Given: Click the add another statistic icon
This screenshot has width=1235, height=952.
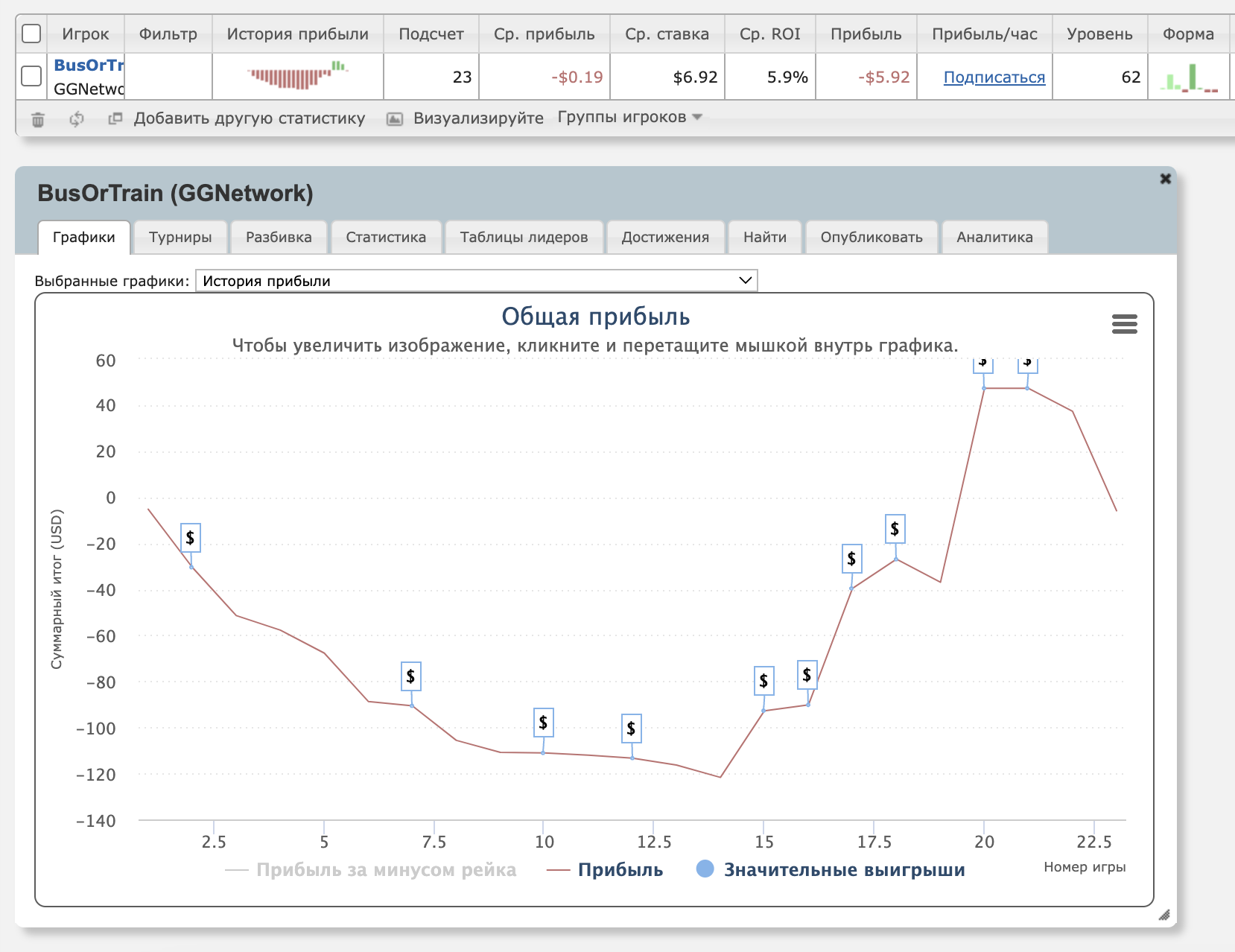Looking at the screenshot, I should point(115,118).
